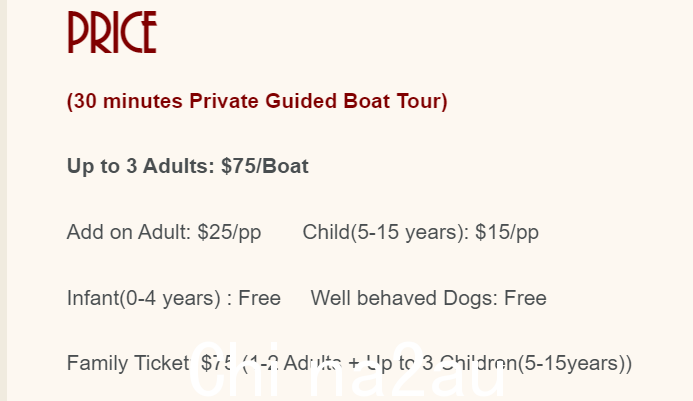Click the word Private in the subtitle
This screenshot has height=401, width=693.
point(224,101)
